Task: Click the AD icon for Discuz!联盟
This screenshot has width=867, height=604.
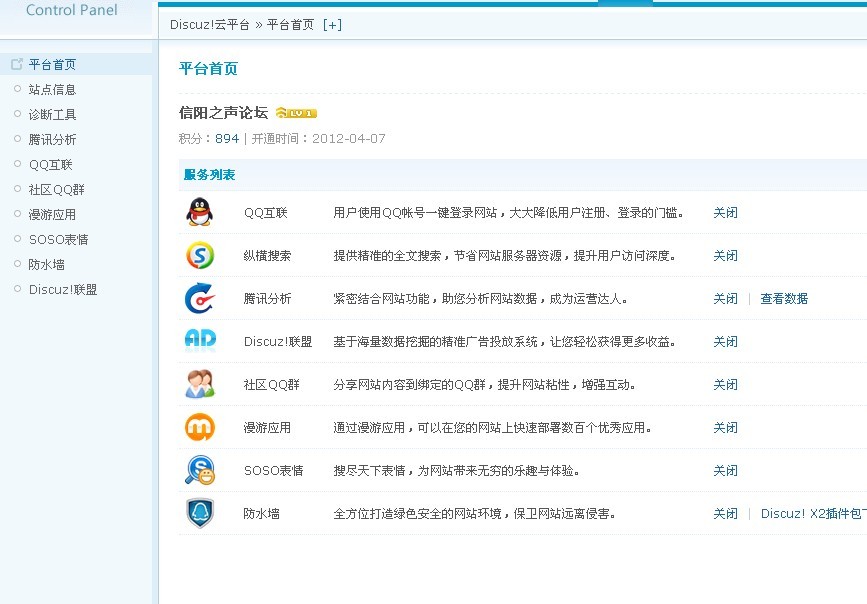Action: click(x=200, y=340)
